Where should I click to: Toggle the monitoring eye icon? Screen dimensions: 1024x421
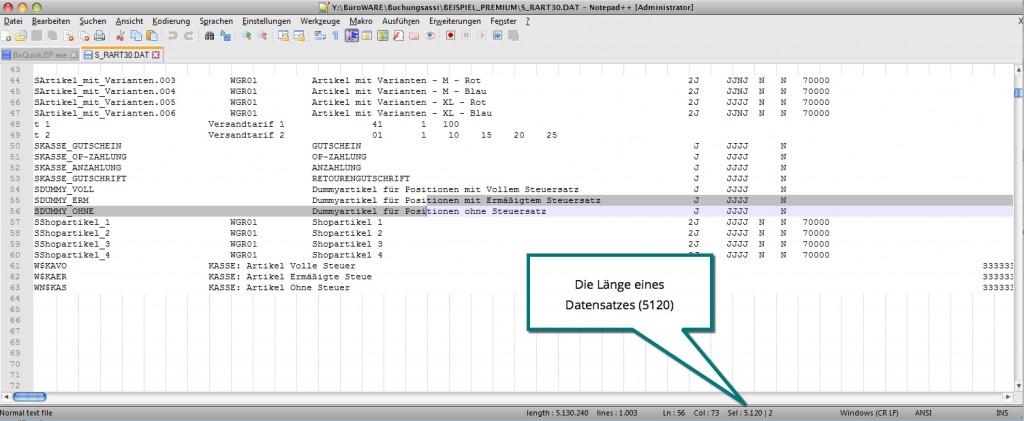[x=430, y=36]
